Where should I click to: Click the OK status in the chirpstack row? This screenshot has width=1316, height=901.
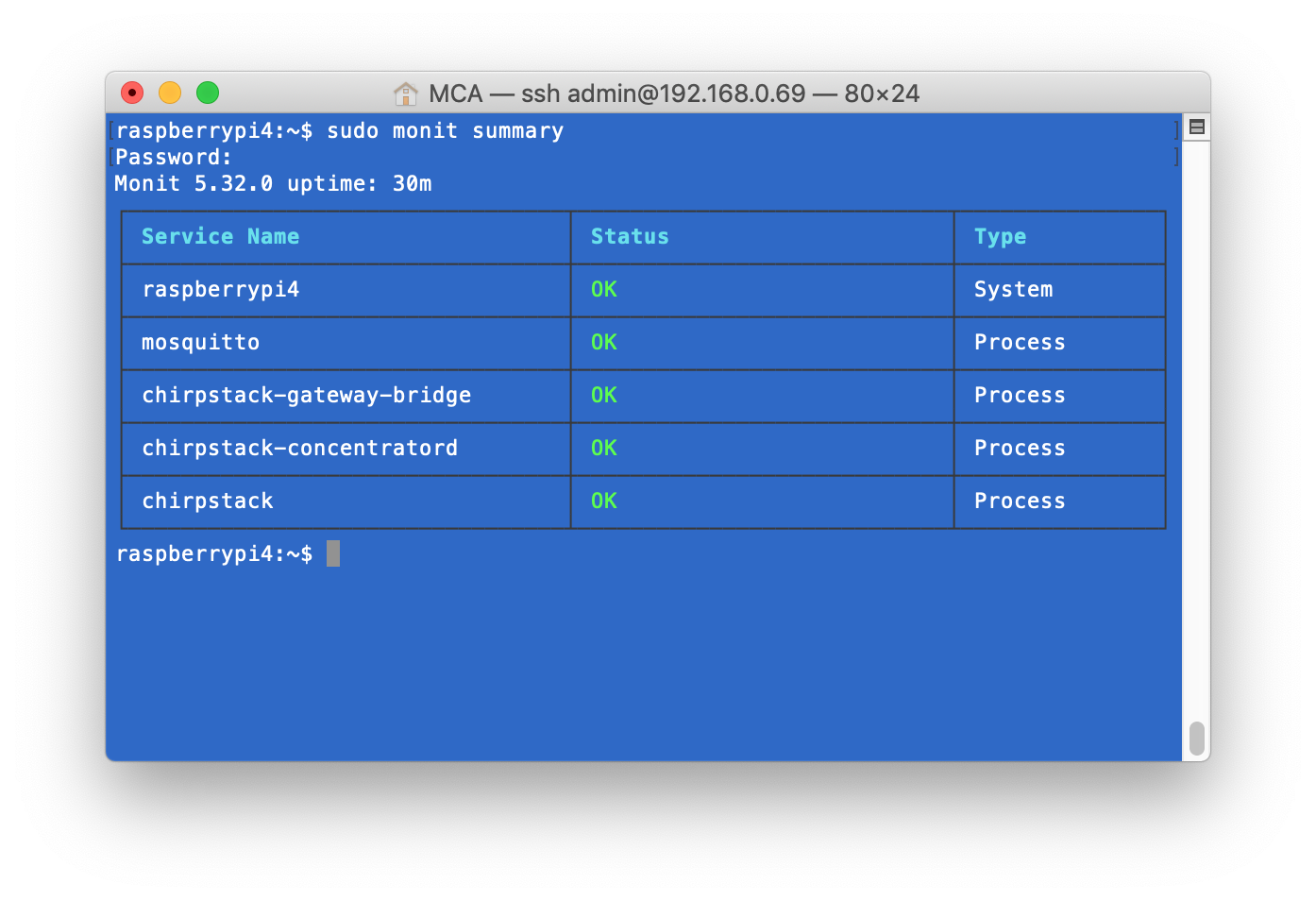(604, 501)
